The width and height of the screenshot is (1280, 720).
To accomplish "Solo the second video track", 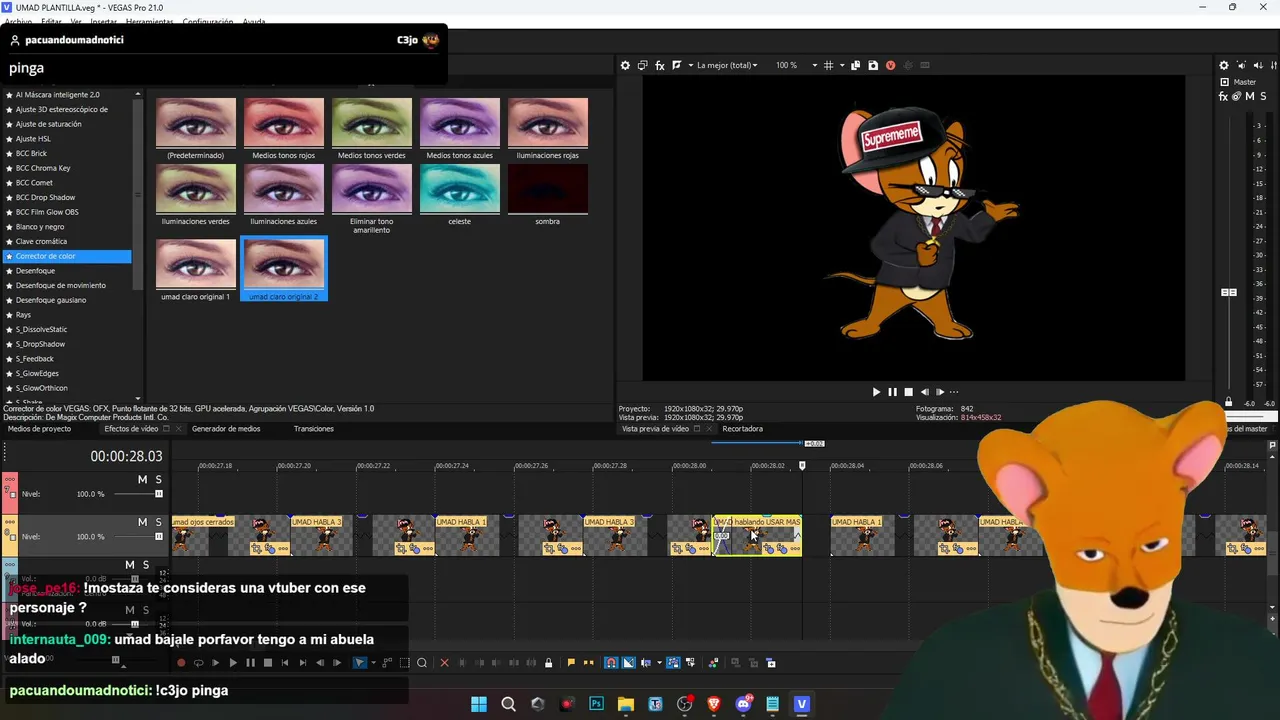I will point(158,522).
